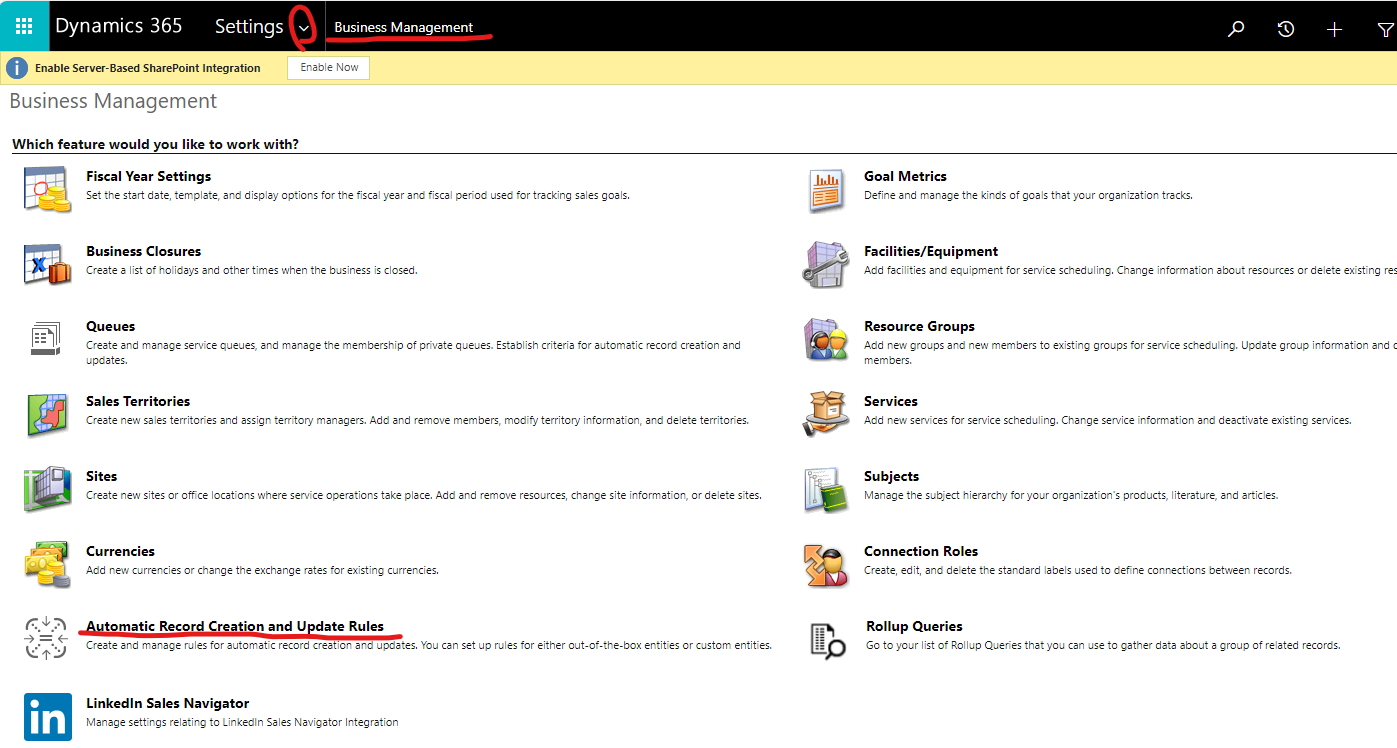Viewport: 1397px width, 748px height.
Task: Open recently viewed items history icon
Action: [1286, 29]
